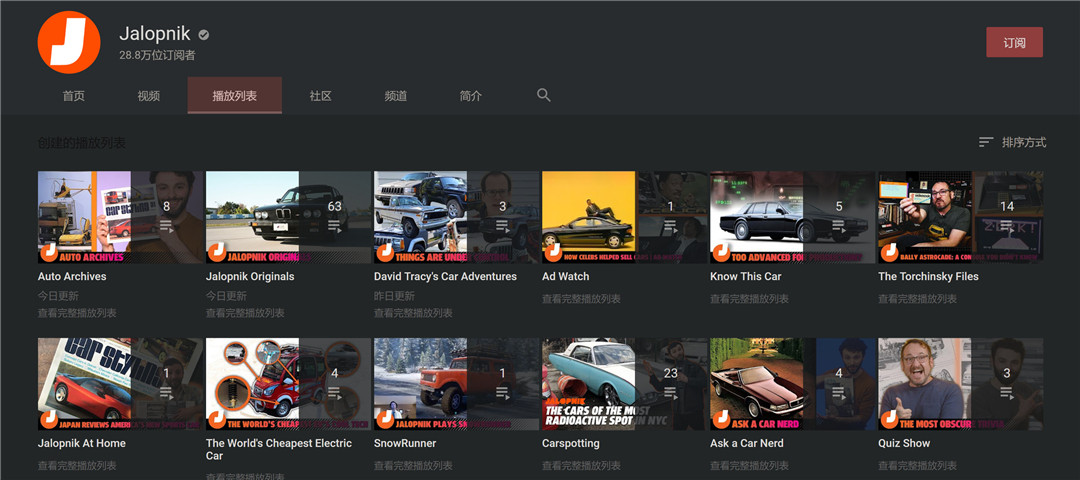Image resolution: width=1080 pixels, height=480 pixels.
Task: Select the 简介 tab
Action: (470, 96)
